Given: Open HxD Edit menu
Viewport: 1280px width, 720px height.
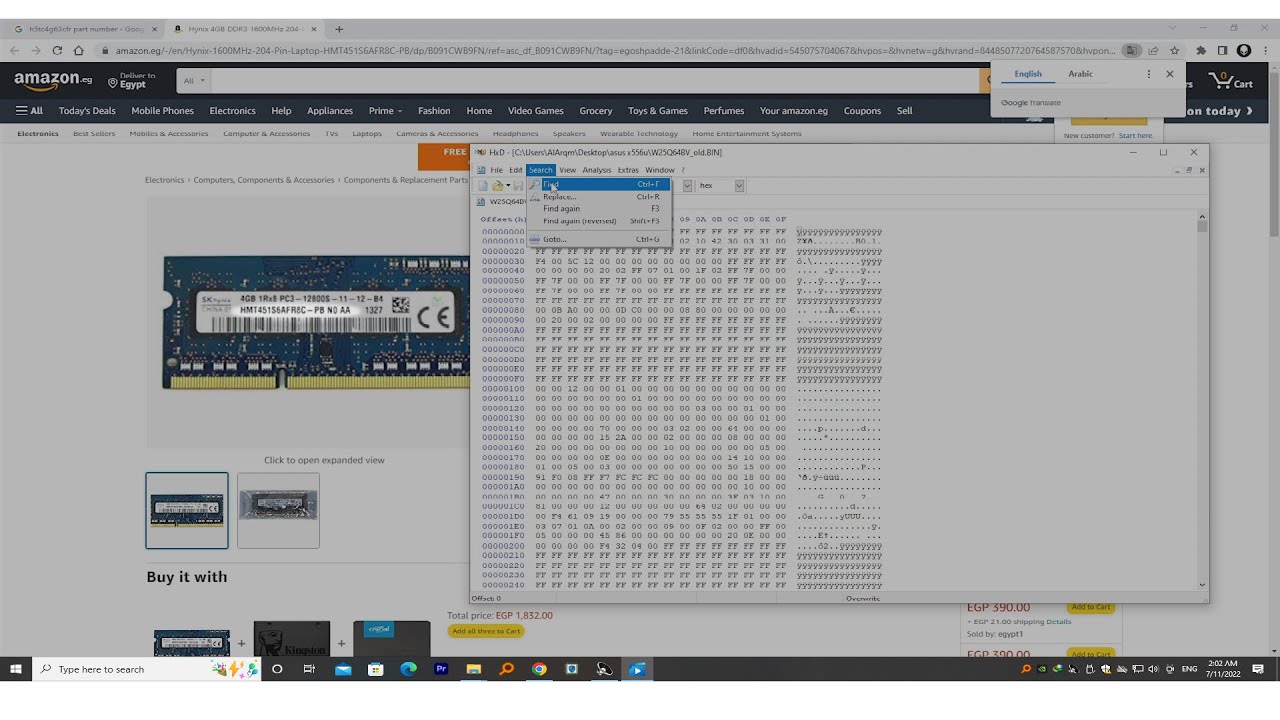Looking at the screenshot, I should click(x=516, y=170).
